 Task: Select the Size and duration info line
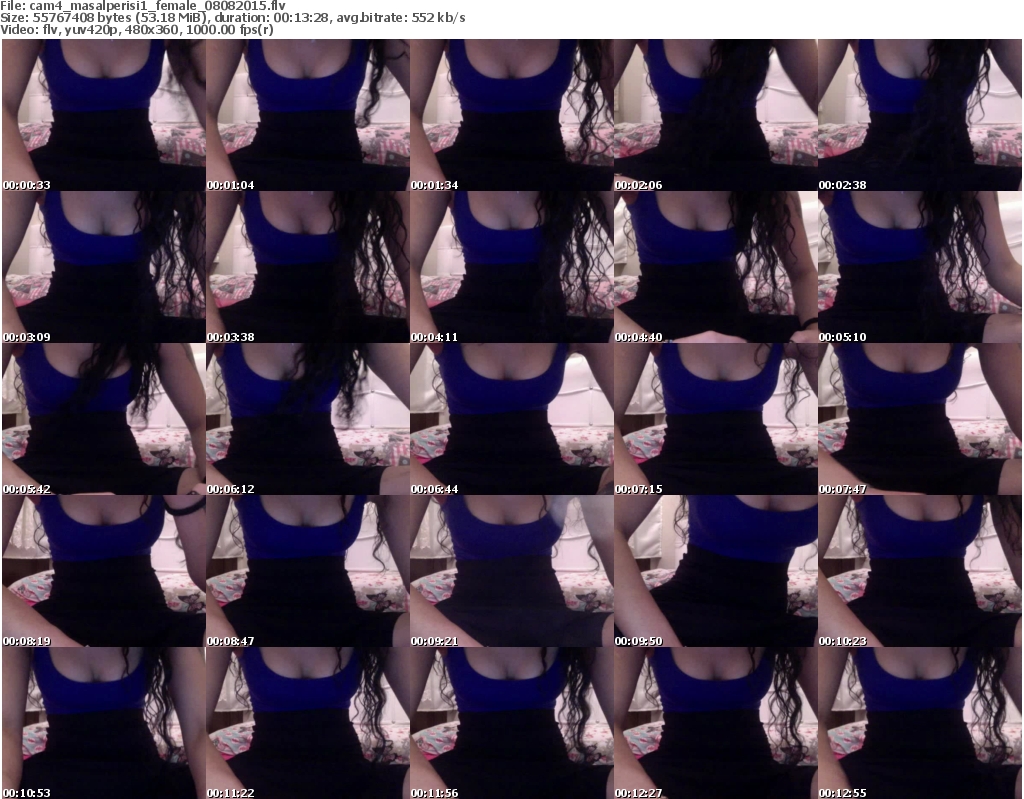[x=232, y=18]
